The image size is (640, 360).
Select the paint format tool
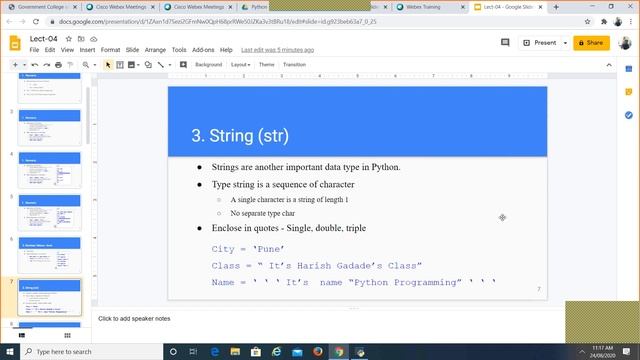click(x=70, y=65)
